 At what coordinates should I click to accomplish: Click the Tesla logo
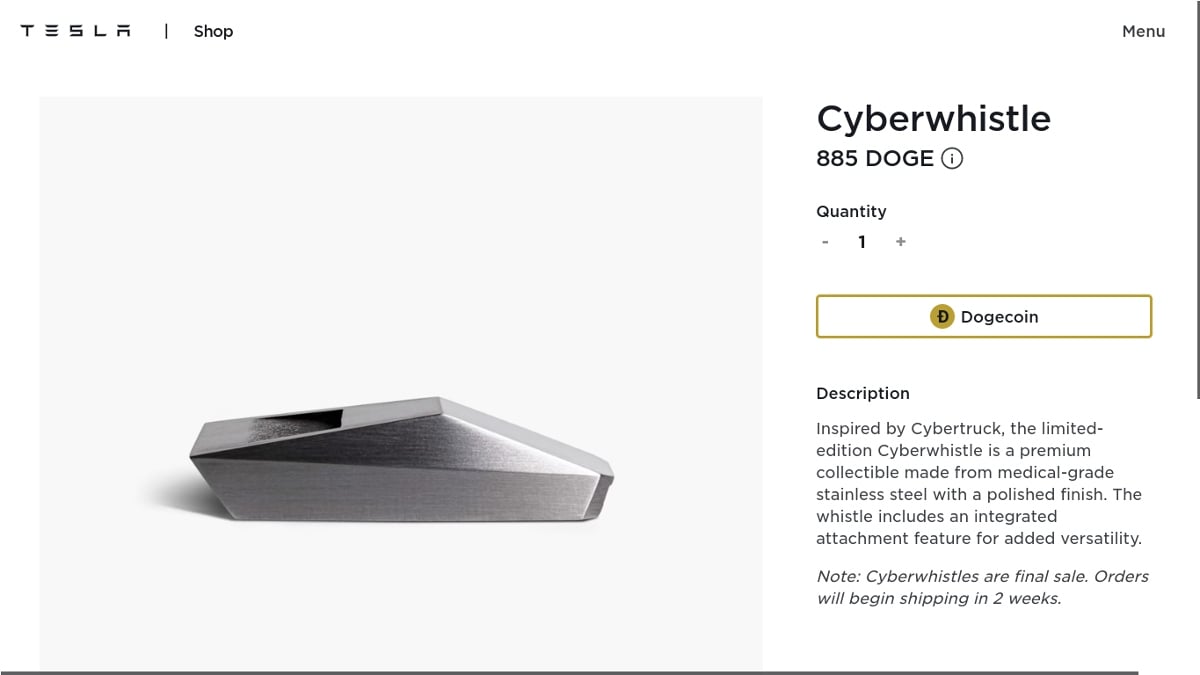[76, 31]
